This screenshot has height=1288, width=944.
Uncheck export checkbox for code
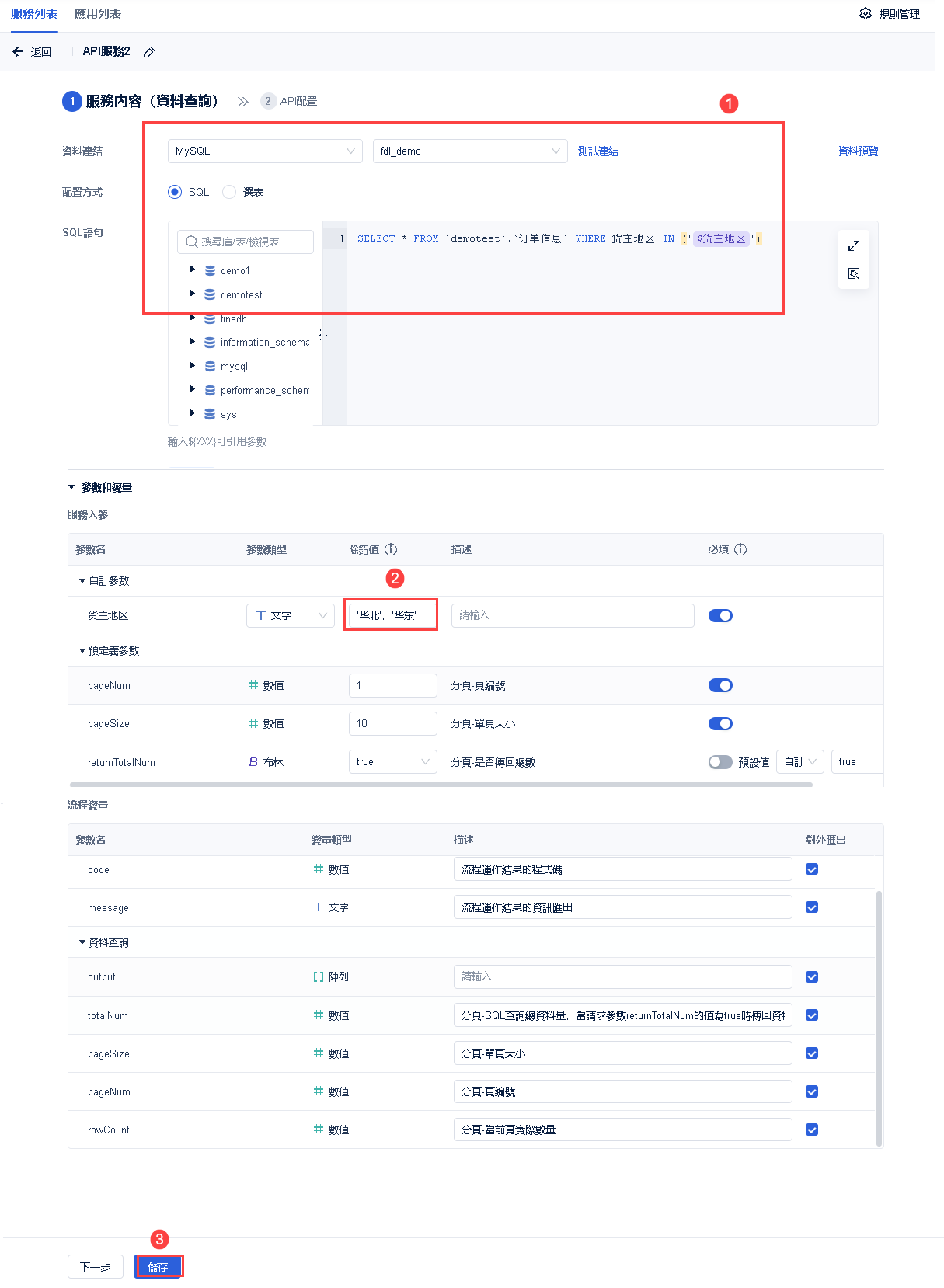[812, 869]
